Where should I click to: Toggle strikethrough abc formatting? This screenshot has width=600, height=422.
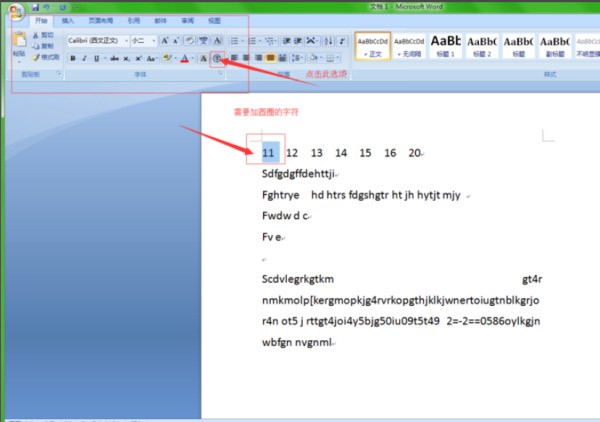[114, 58]
